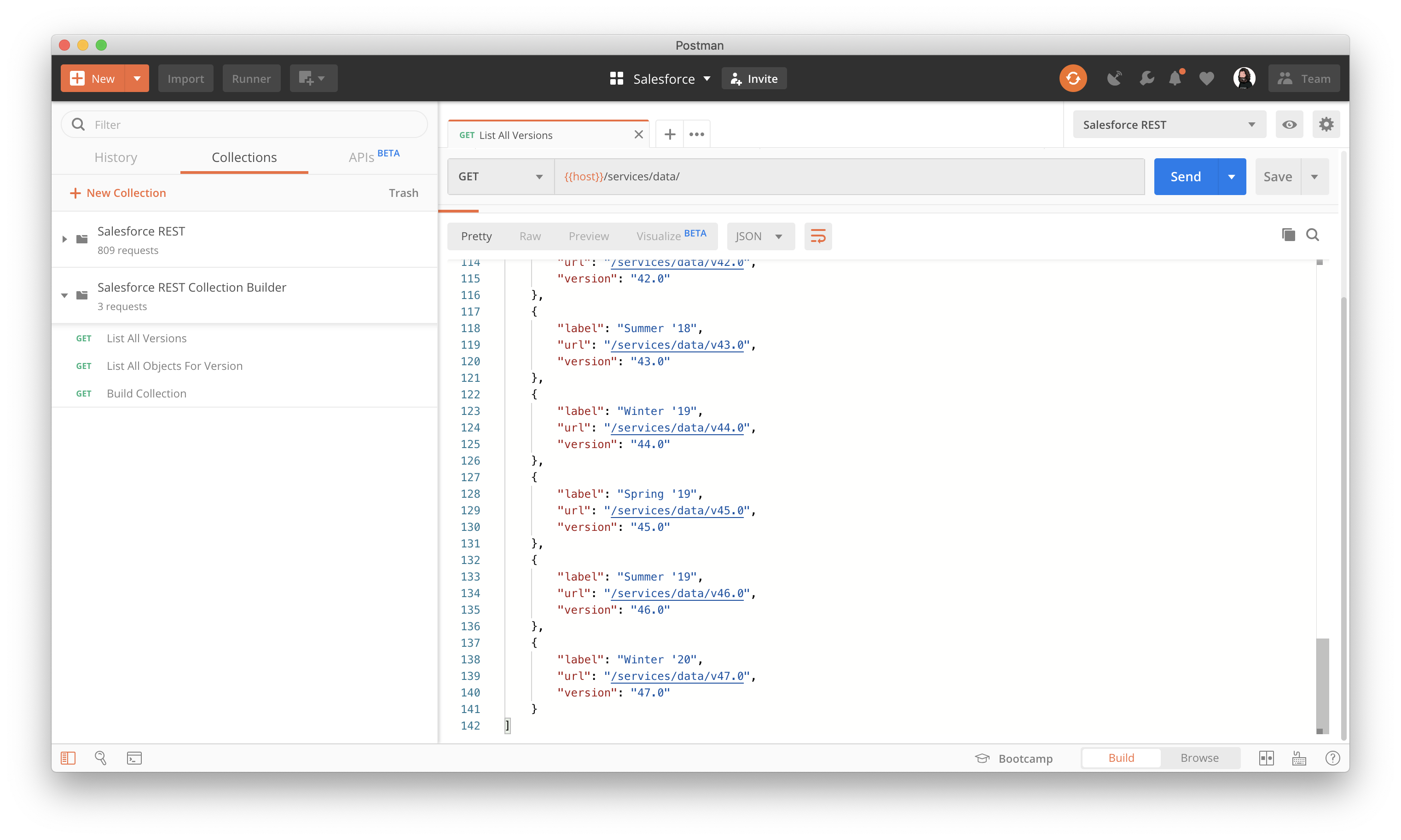Open the Visualize BETA view
The height and width of the screenshot is (840, 1401).
[671, 235]
